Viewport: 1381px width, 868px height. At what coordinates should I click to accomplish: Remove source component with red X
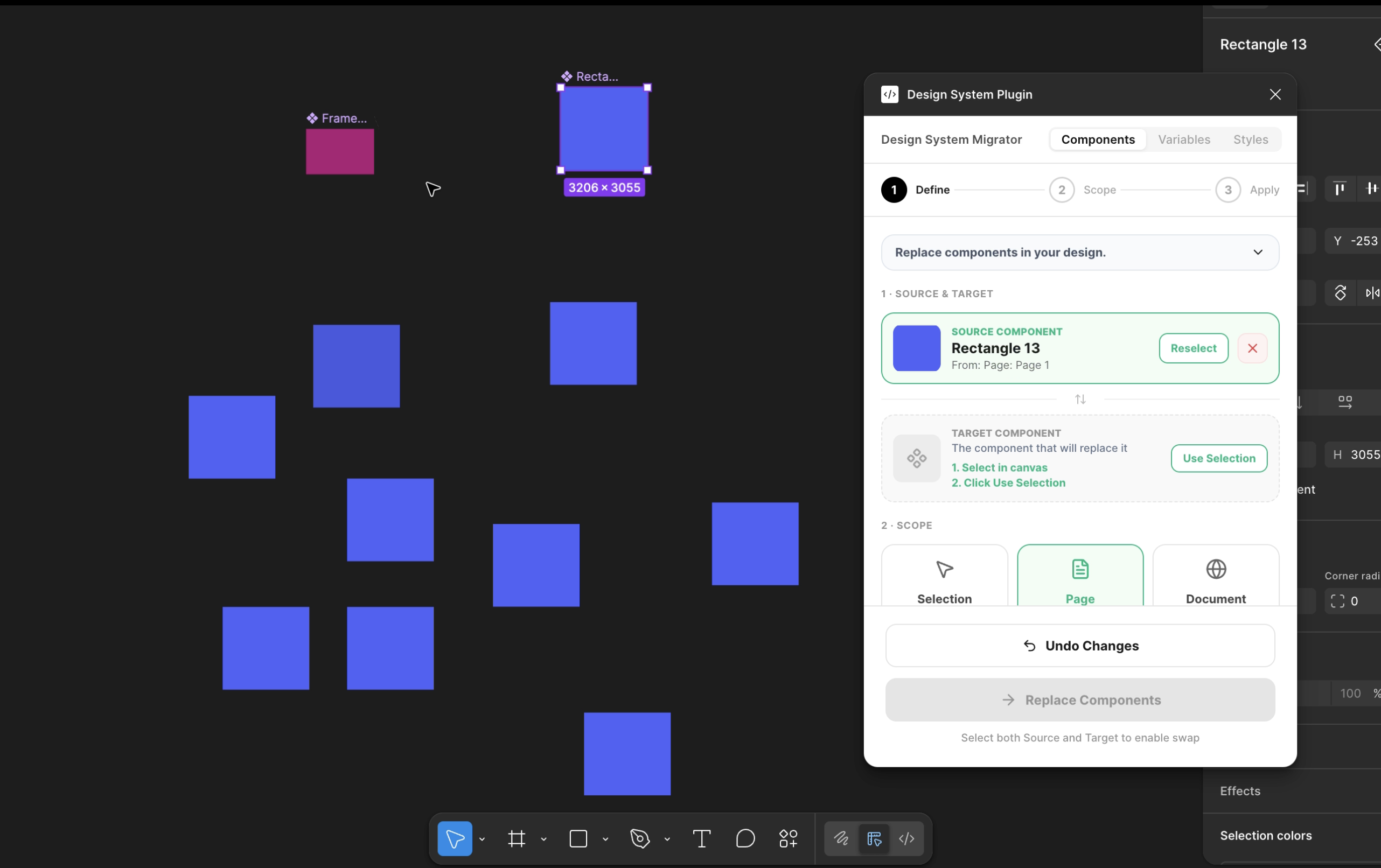click(x=1252, y=348)
